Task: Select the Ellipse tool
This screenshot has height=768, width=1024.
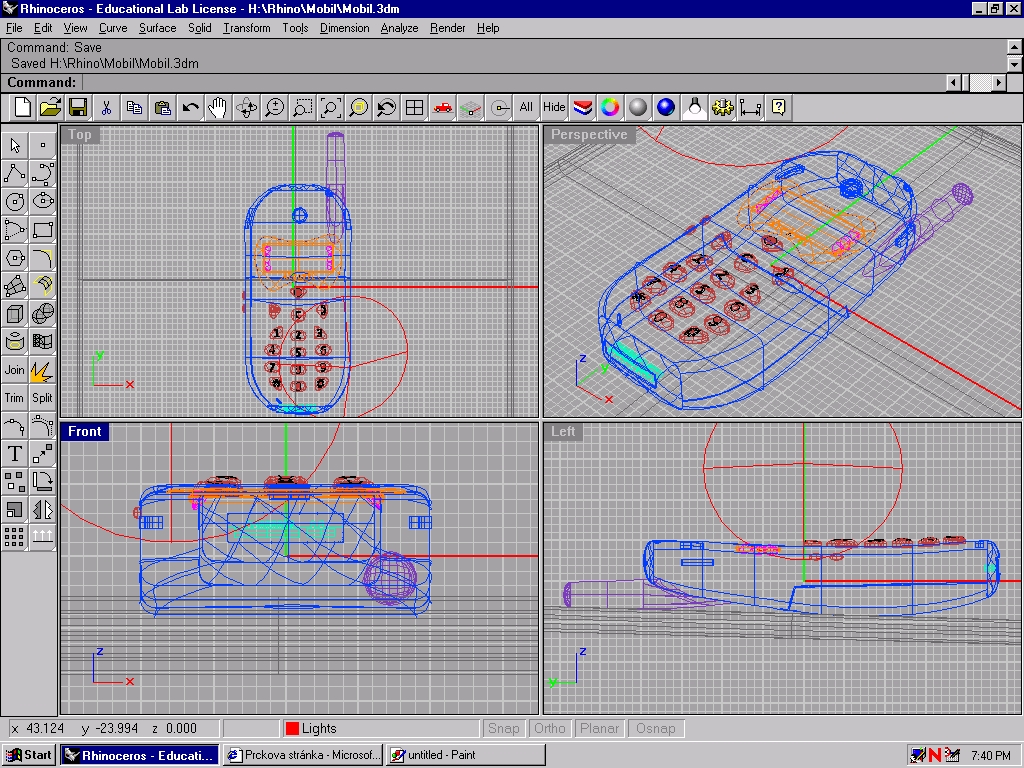Action: tap(42, 201)
